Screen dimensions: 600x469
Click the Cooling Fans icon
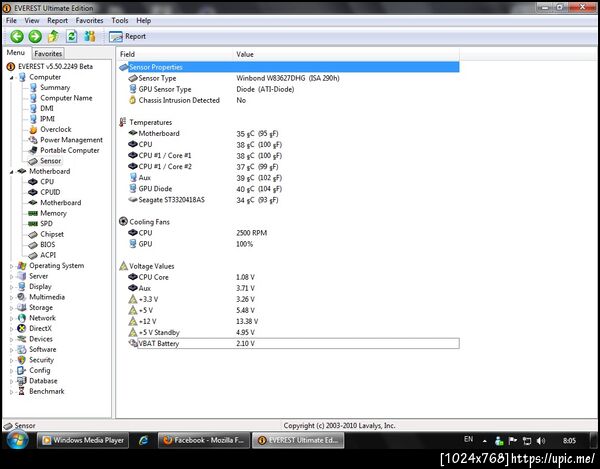[x=123, y=221]
